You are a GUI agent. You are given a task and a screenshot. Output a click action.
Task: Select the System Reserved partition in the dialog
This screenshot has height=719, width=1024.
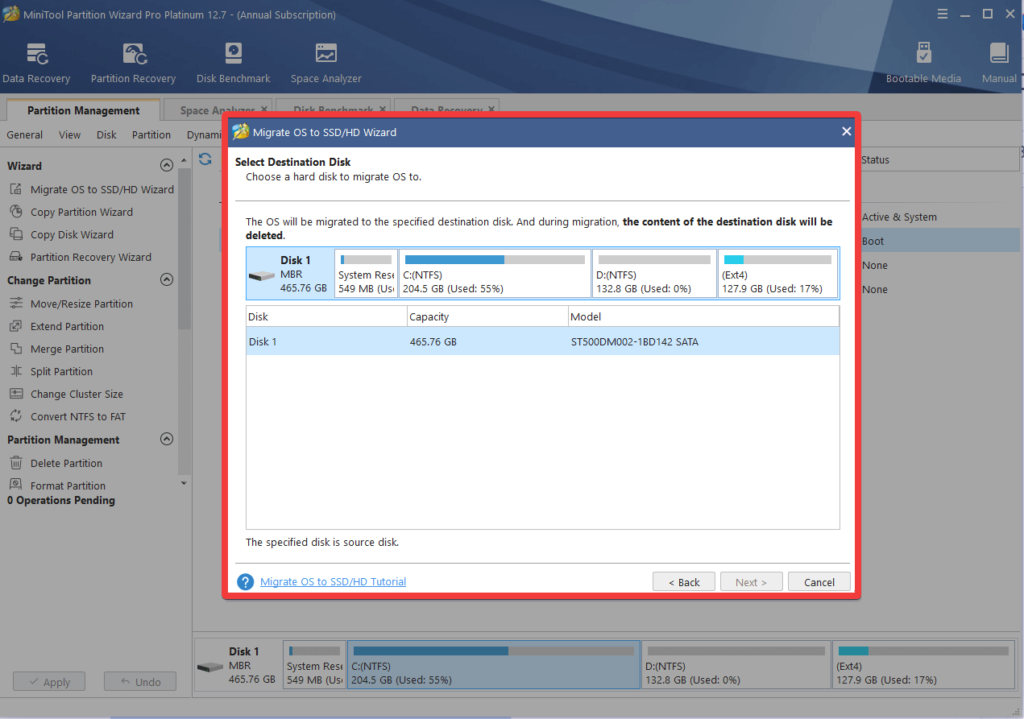(366, 273)
